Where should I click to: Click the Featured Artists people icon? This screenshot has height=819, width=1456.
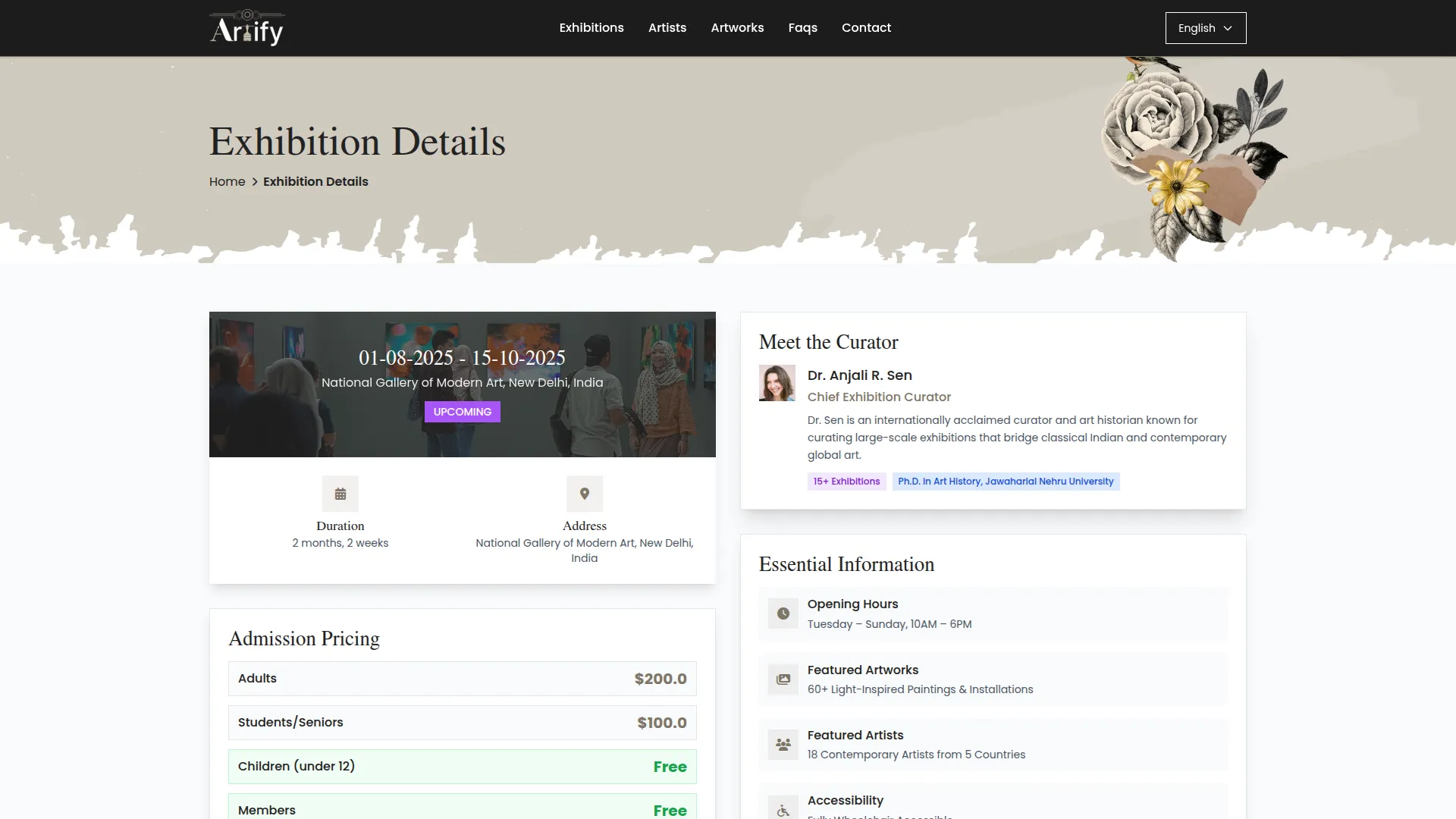pyautogui.click(x=783, y=745)
